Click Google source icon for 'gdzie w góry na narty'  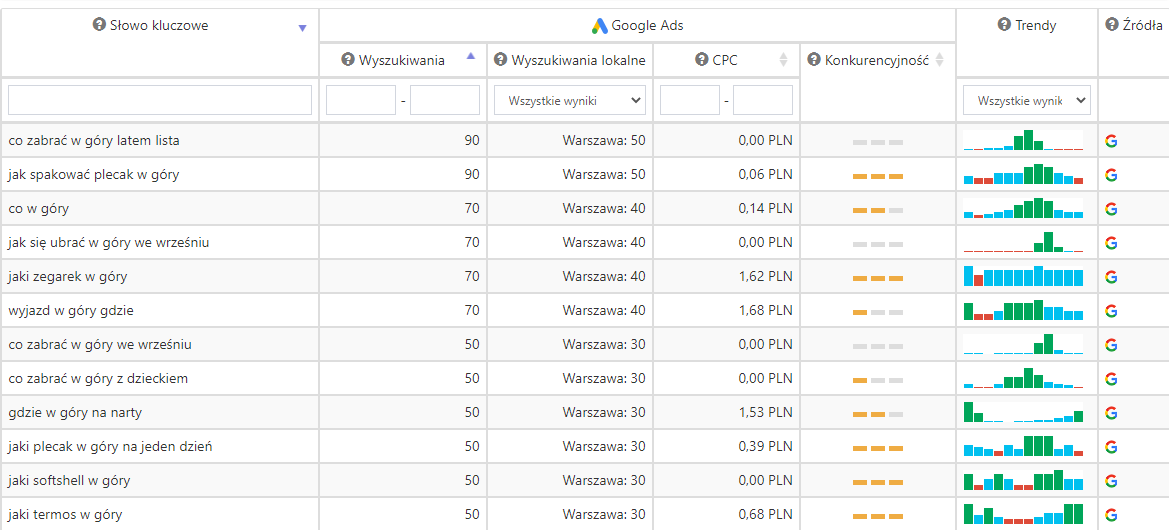[x=1111, y=413]
